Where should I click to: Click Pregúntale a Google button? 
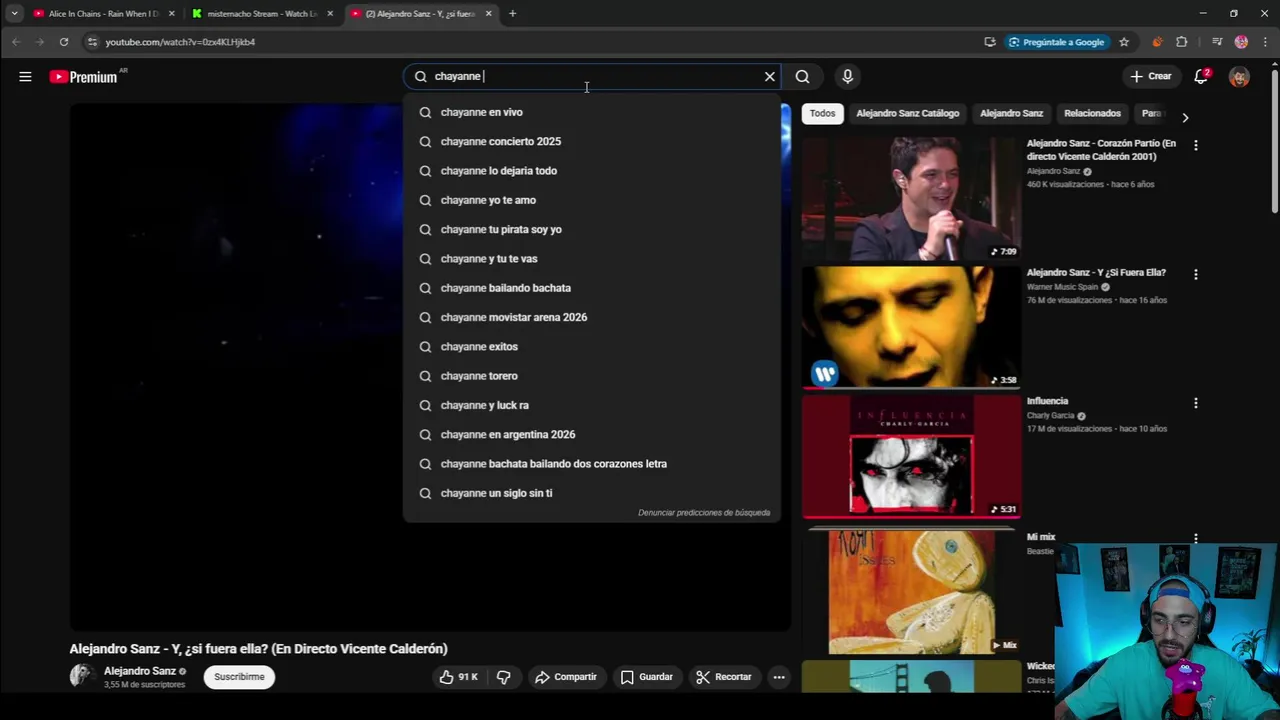[1056, 42]
